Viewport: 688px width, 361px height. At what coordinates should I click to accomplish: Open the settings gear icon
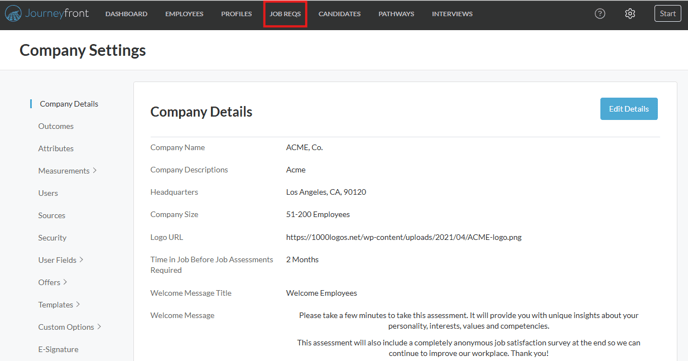pyautogui.click(x=630, y=14)
